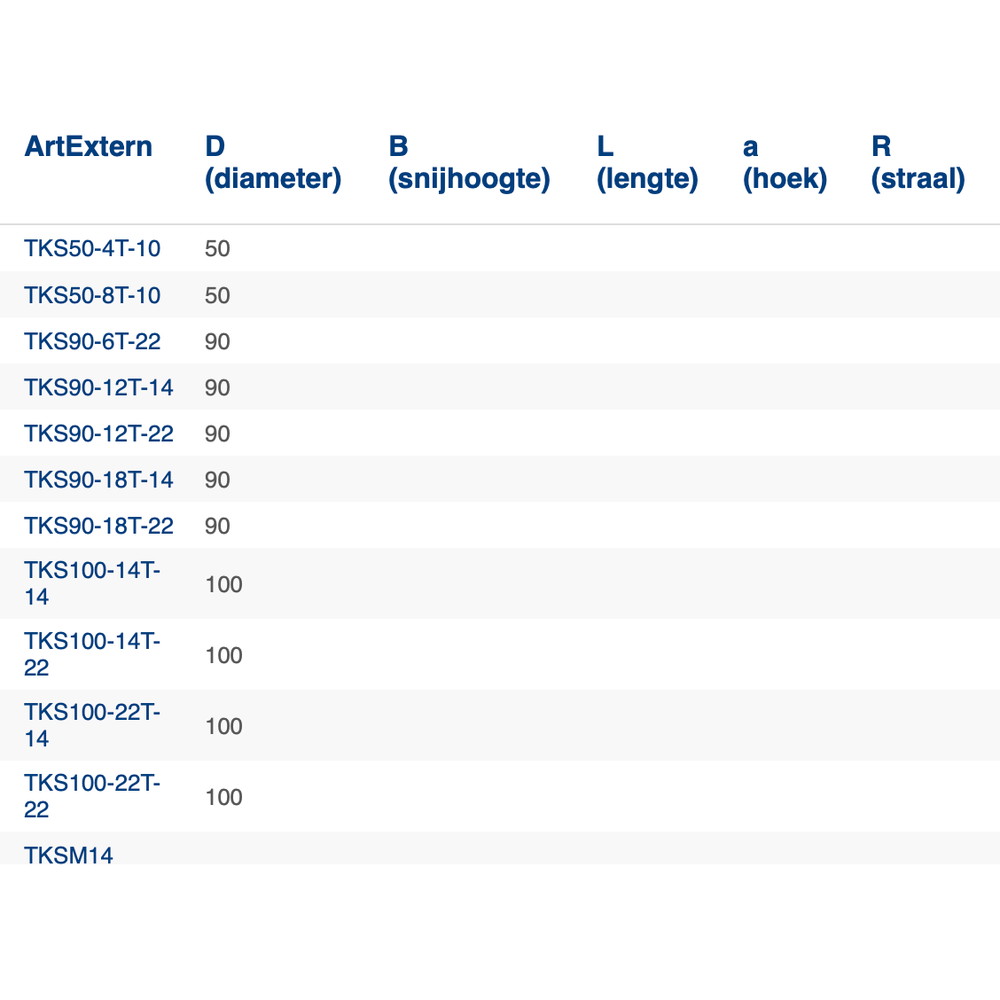This screenshot has width=1000, height=1000.
Task: Click the R (straal) column header
Action: [x=917, y=163]
